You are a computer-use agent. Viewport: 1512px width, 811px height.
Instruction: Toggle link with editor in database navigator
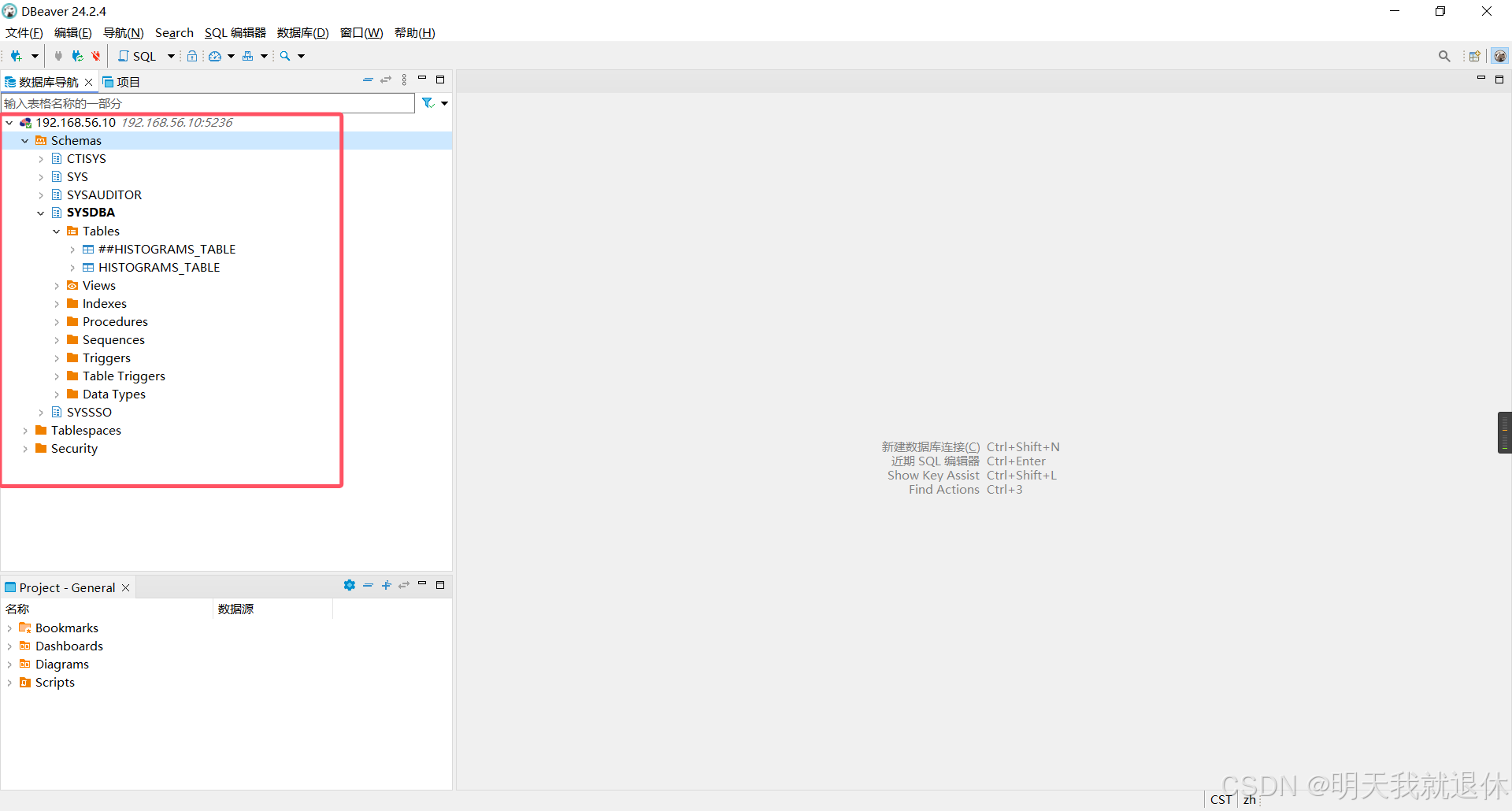[386, 80]
